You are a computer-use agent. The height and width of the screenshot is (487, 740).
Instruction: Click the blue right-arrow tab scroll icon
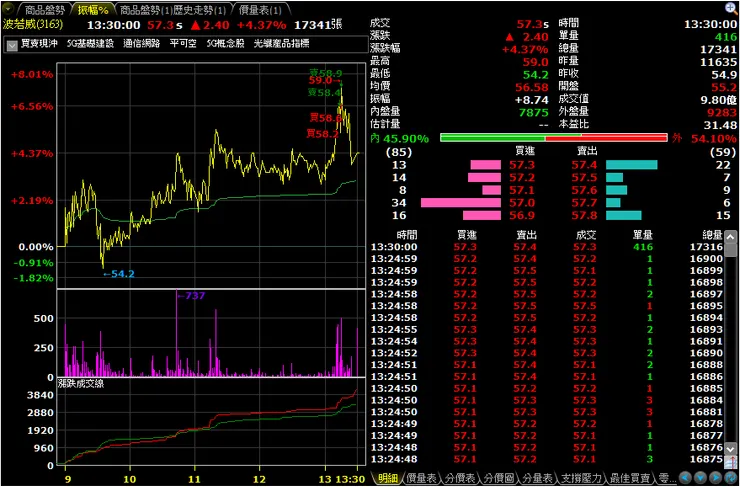716,478
